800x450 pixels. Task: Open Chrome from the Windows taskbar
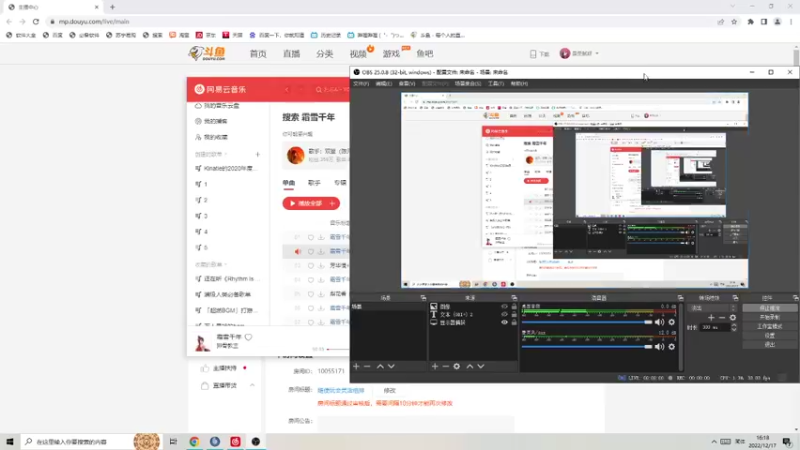[x=194, y=441]
